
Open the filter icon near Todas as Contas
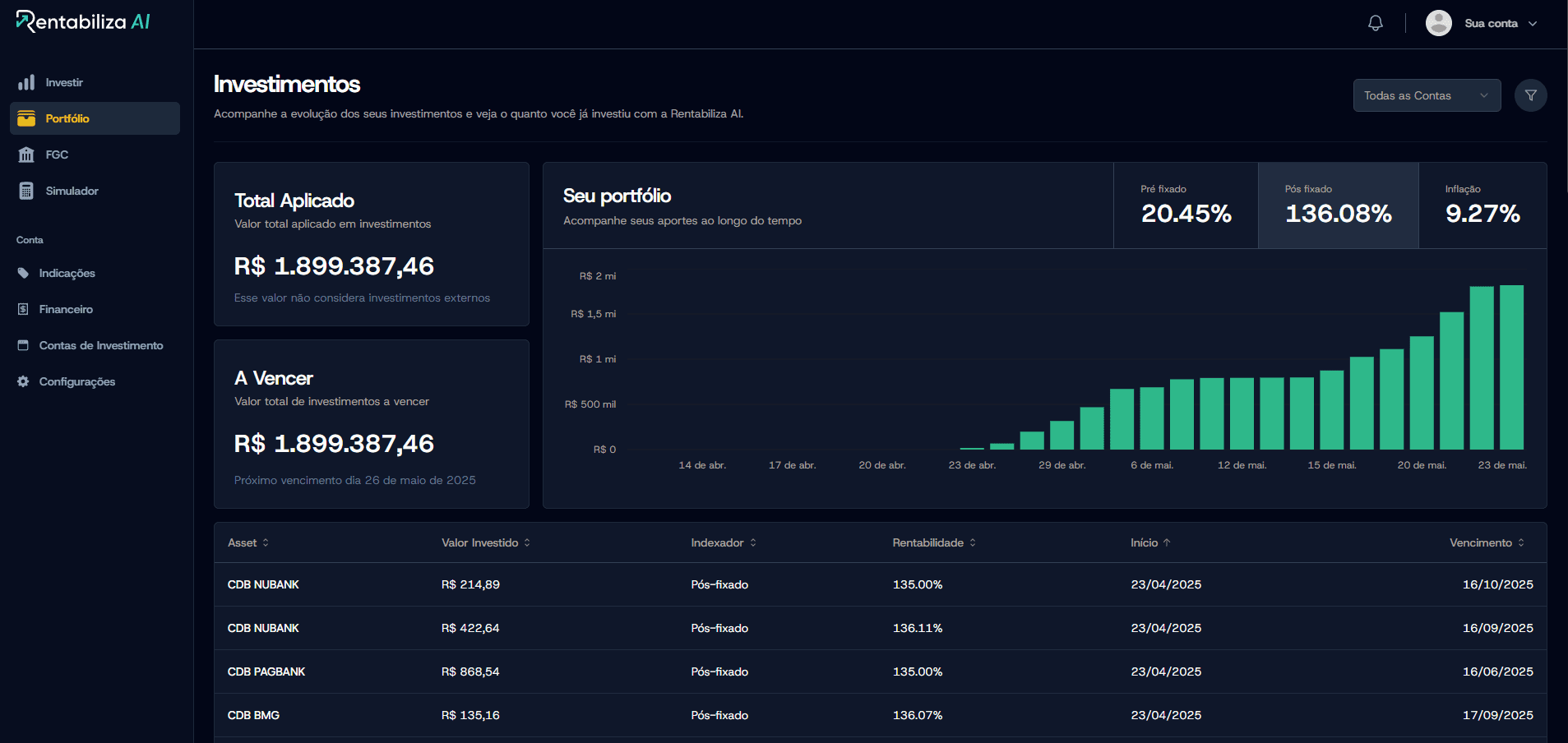pos(1530,95)
